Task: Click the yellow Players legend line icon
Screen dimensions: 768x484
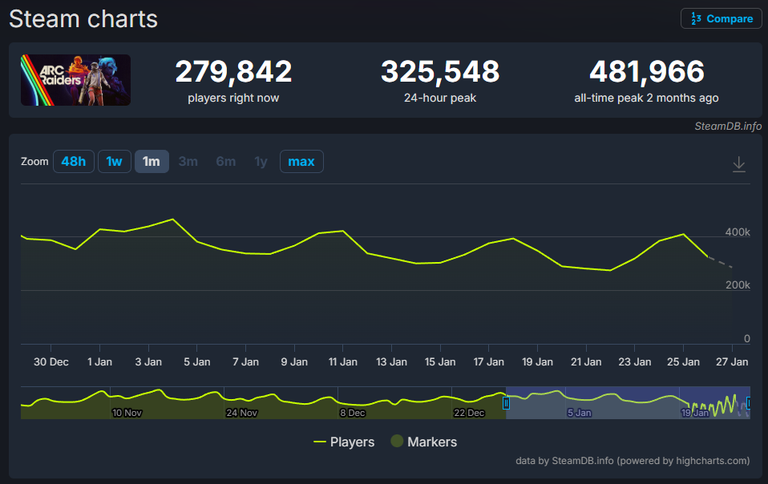Action: tap(320, 441)
